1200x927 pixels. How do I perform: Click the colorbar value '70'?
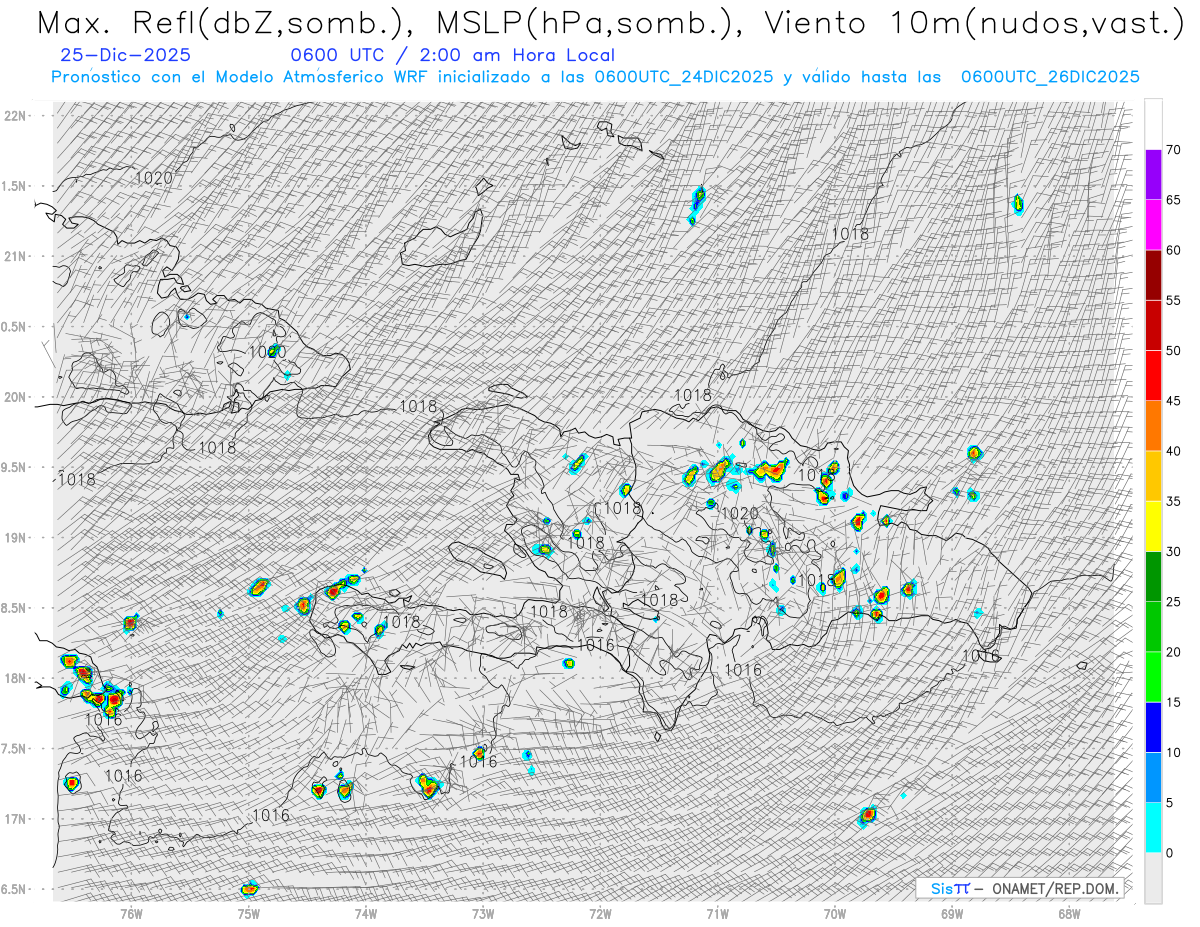pyautogui.click(x=1173, y=150)
